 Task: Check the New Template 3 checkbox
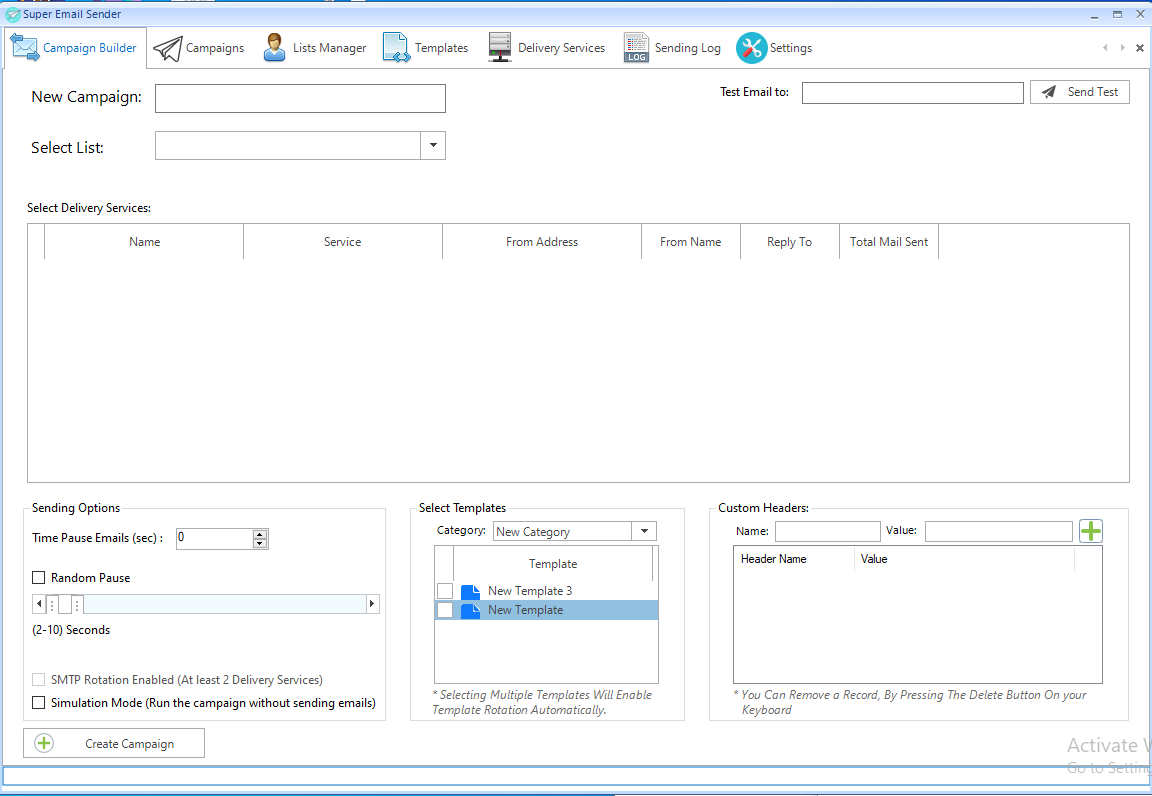coord(445,591)
